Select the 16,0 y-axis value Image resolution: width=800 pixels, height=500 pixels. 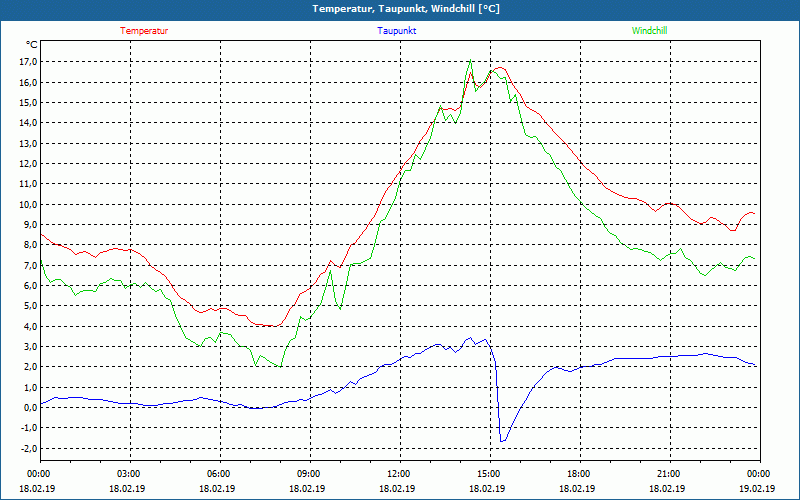28,82
